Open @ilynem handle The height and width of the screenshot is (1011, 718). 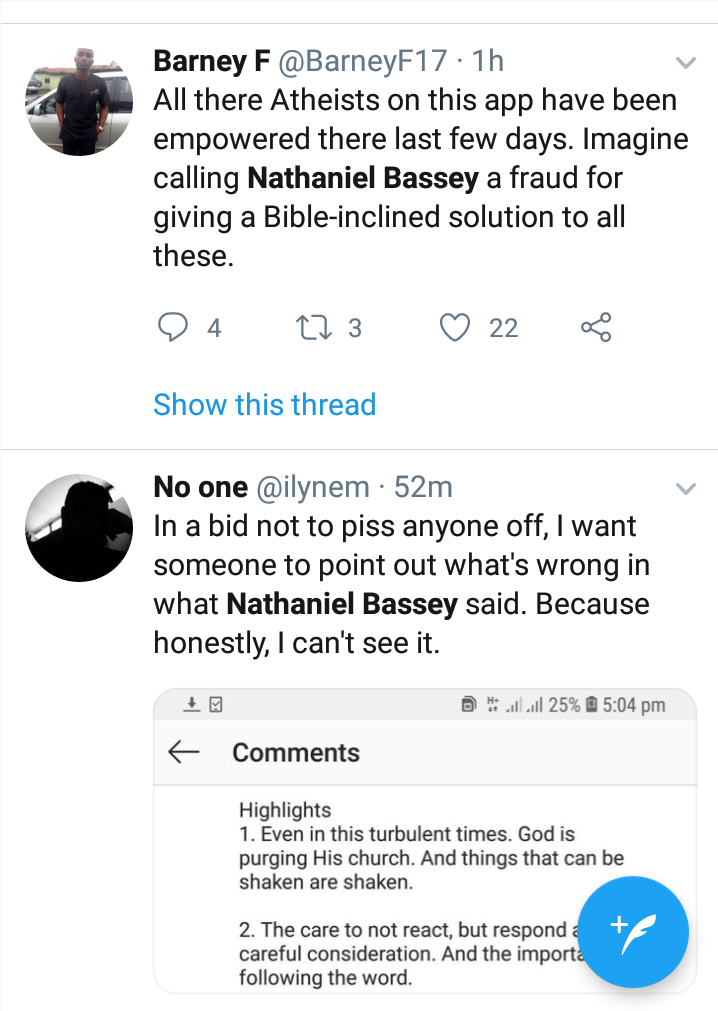click(x=315, y=487)
